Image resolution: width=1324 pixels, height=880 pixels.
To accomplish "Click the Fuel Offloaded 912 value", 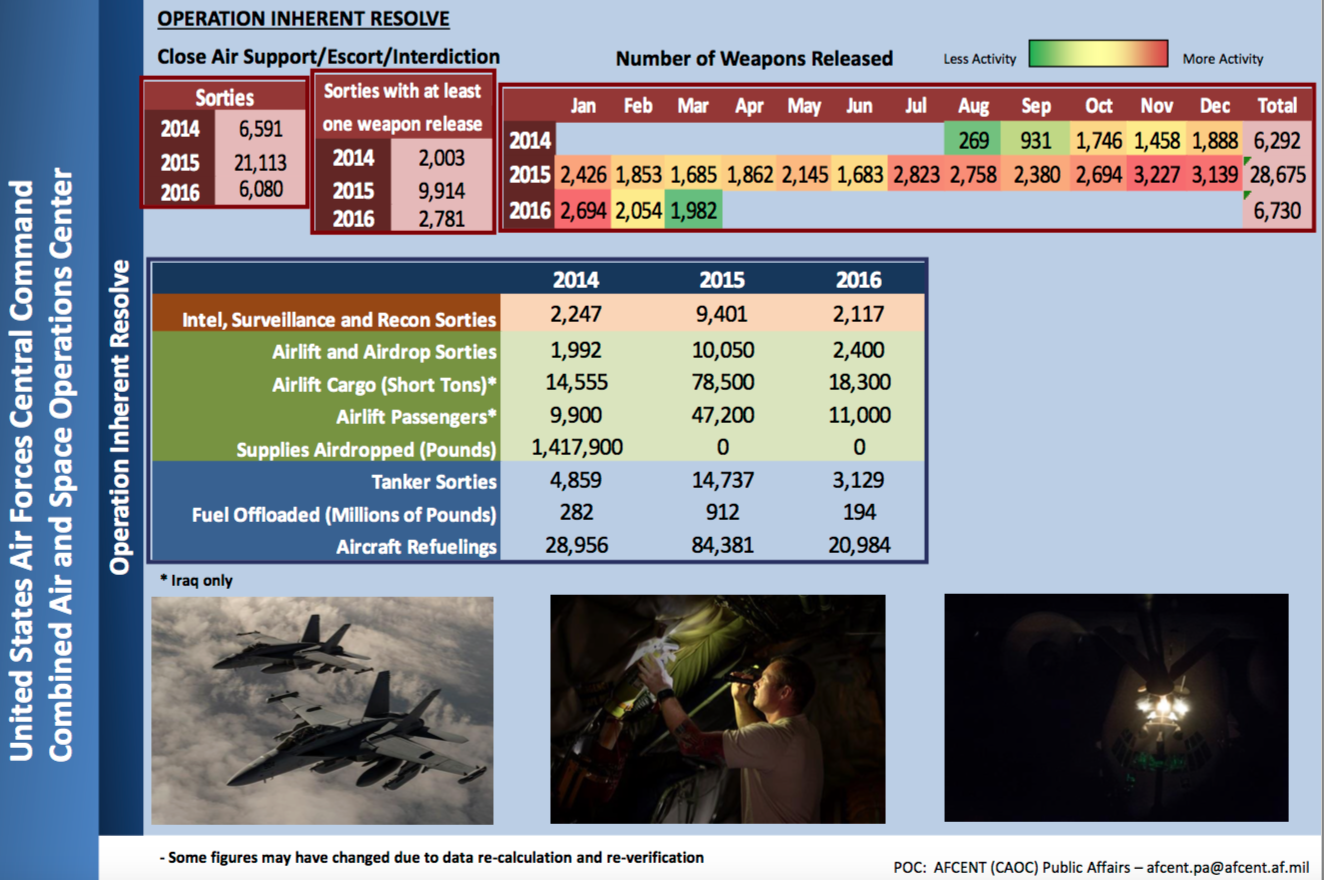I will (722, 513).
